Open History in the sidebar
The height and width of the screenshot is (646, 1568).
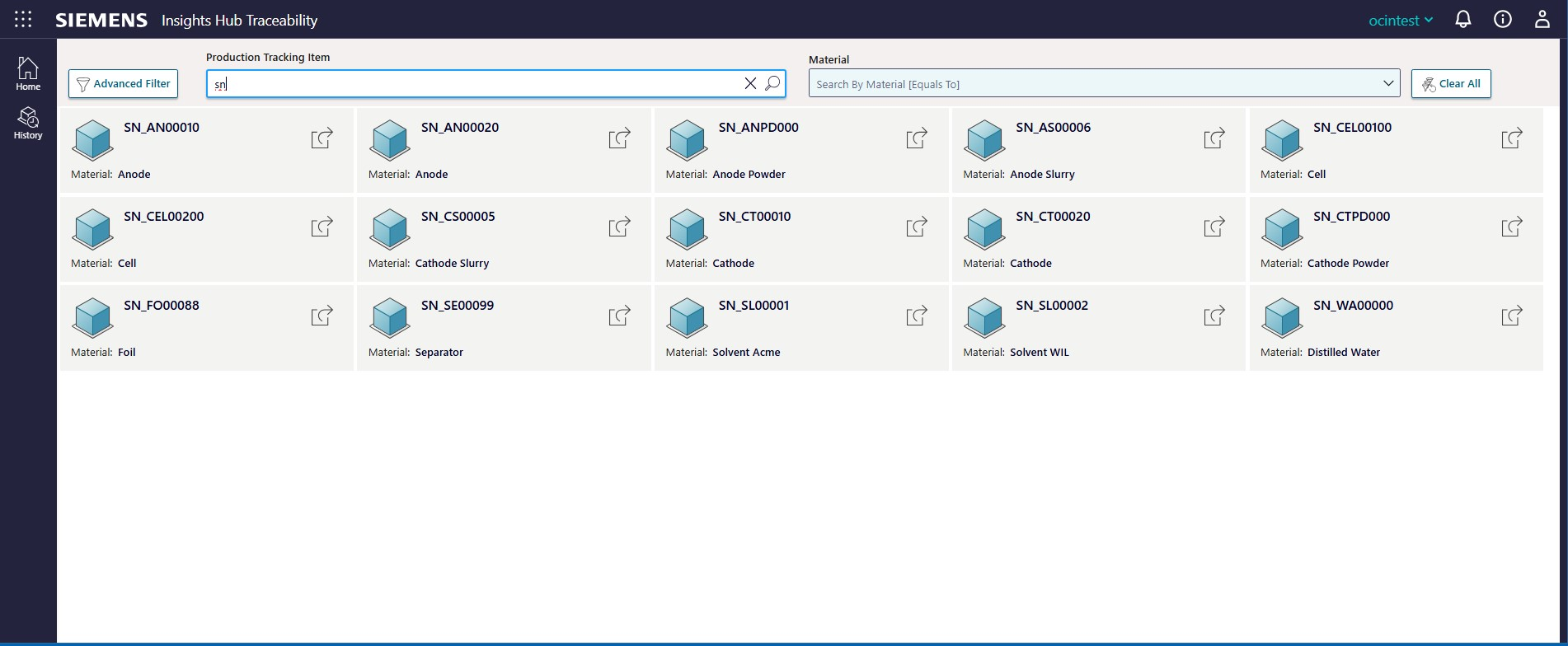pyautogui.click(x=28, y=123)
